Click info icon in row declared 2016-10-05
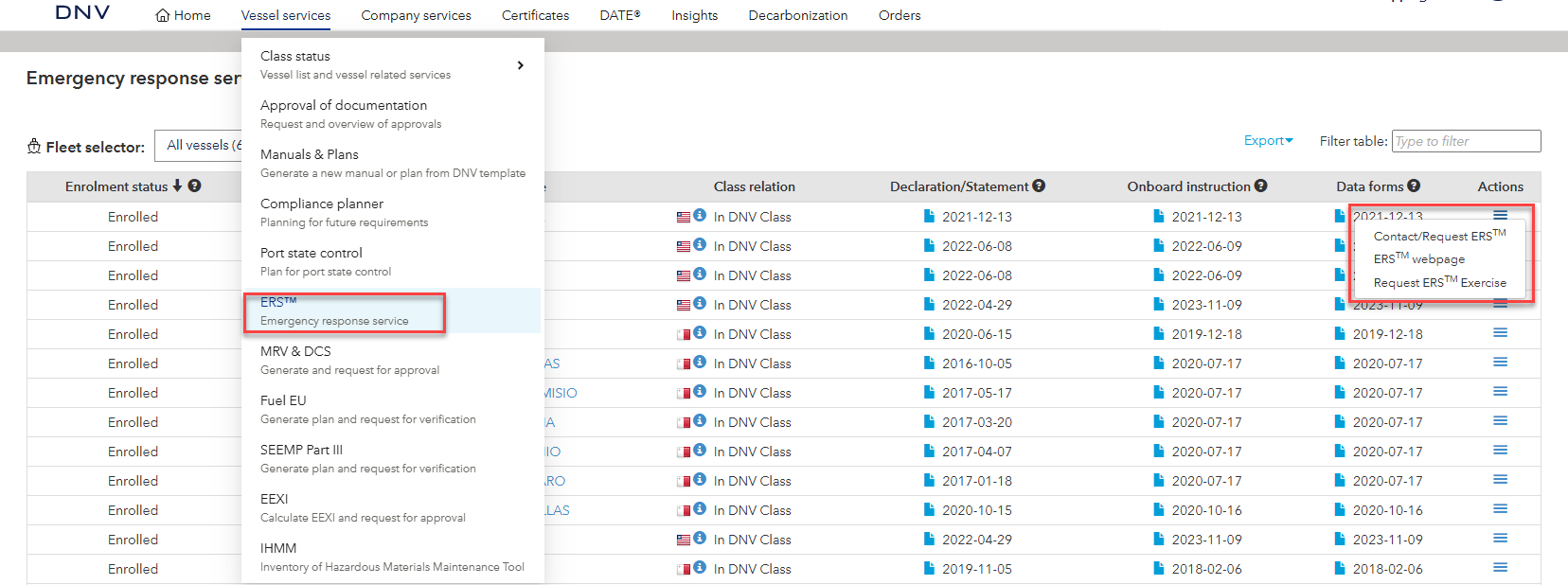 coord(700,362)
